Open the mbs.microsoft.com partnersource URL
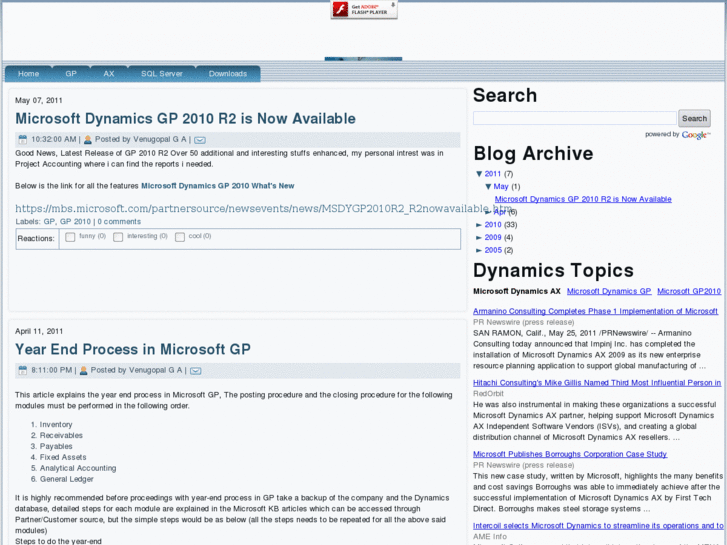The height and width of the screenshot is (545, 727). [x=263, y=209]
